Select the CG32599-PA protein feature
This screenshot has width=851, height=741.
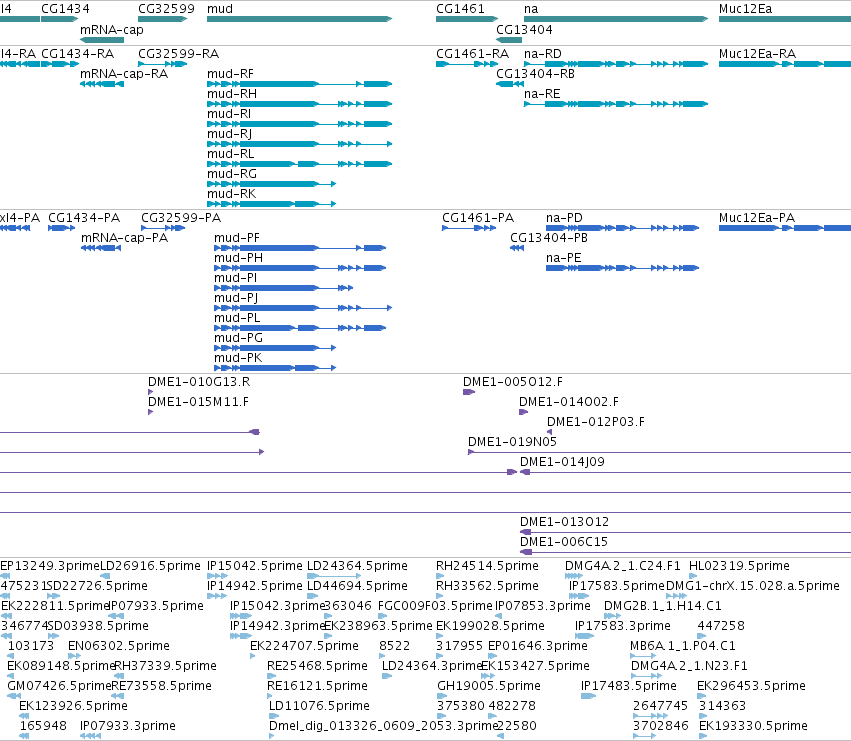point(163,228)
